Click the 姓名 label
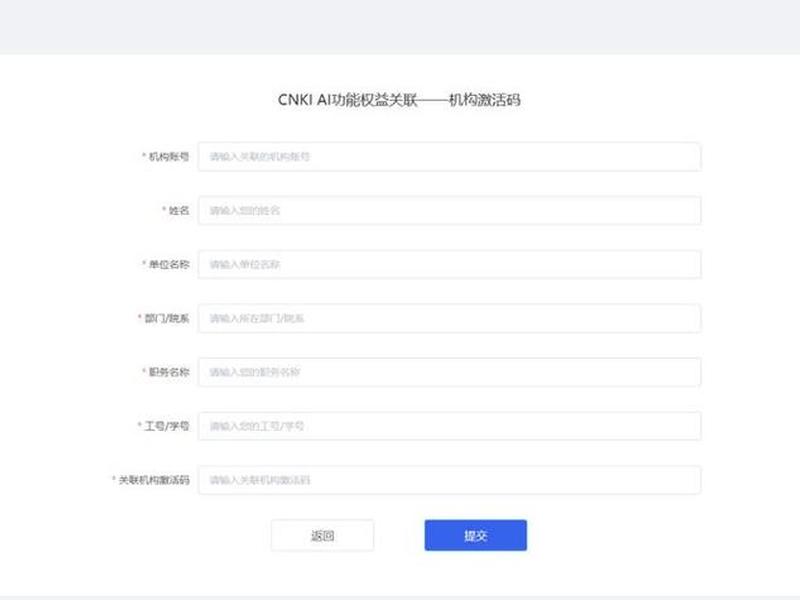800x600 pixels. point(179,210)
